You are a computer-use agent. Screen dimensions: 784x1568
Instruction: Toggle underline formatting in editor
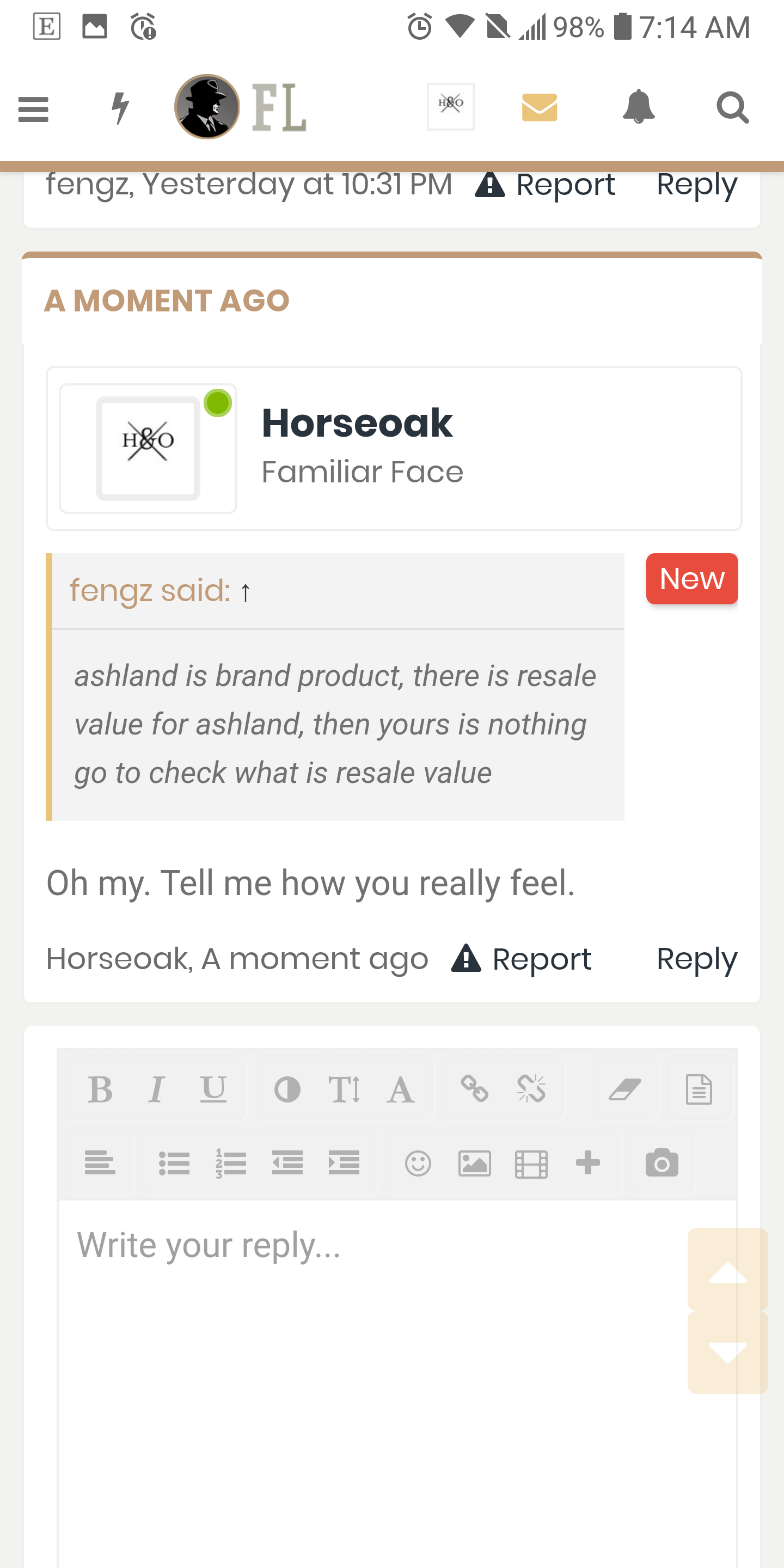point(213,1089)
